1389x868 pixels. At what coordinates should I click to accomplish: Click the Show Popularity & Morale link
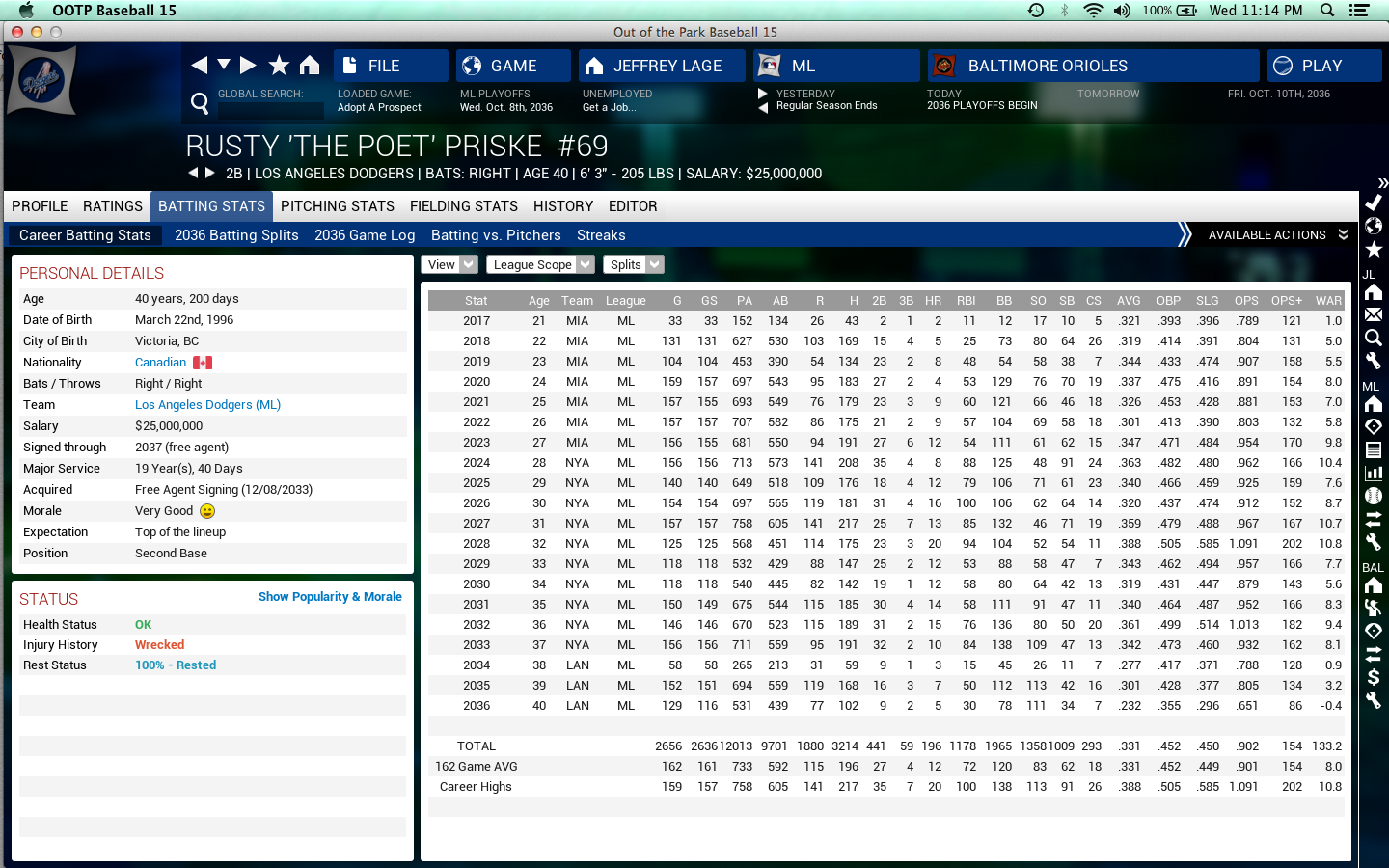(x=330, y=597)
